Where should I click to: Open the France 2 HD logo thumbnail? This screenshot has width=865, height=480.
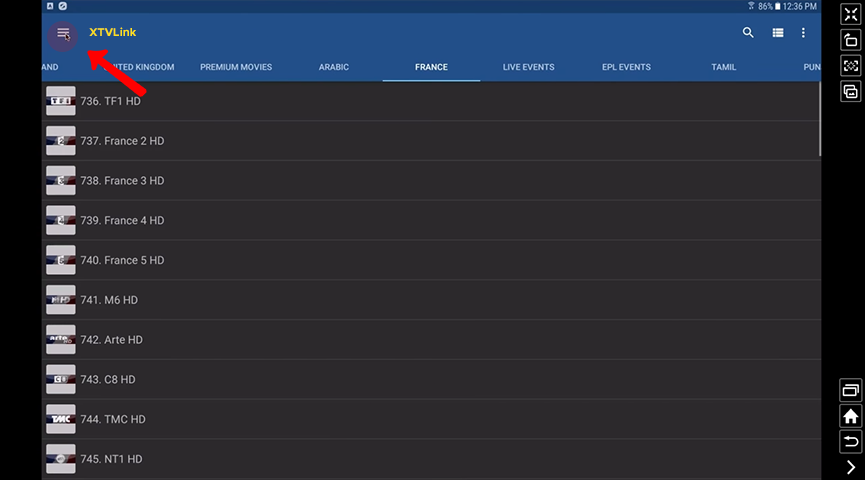click(61, 141)
